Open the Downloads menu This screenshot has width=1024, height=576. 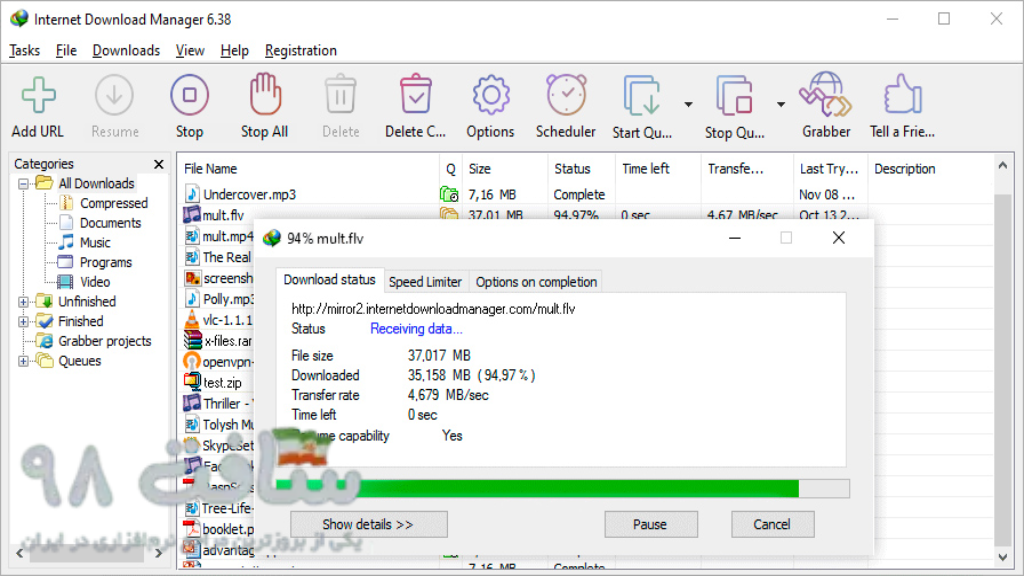pyautogui.click(x=126, y=50)
